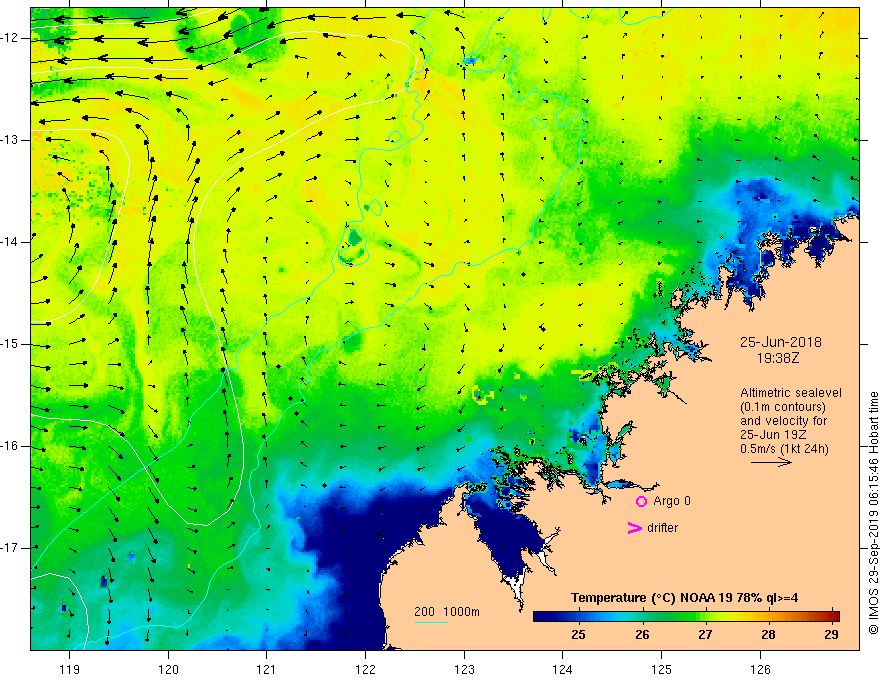Click the '25-Jun 19Z' caption line
This screenshot has height=680, width=880.
[775, 435]
